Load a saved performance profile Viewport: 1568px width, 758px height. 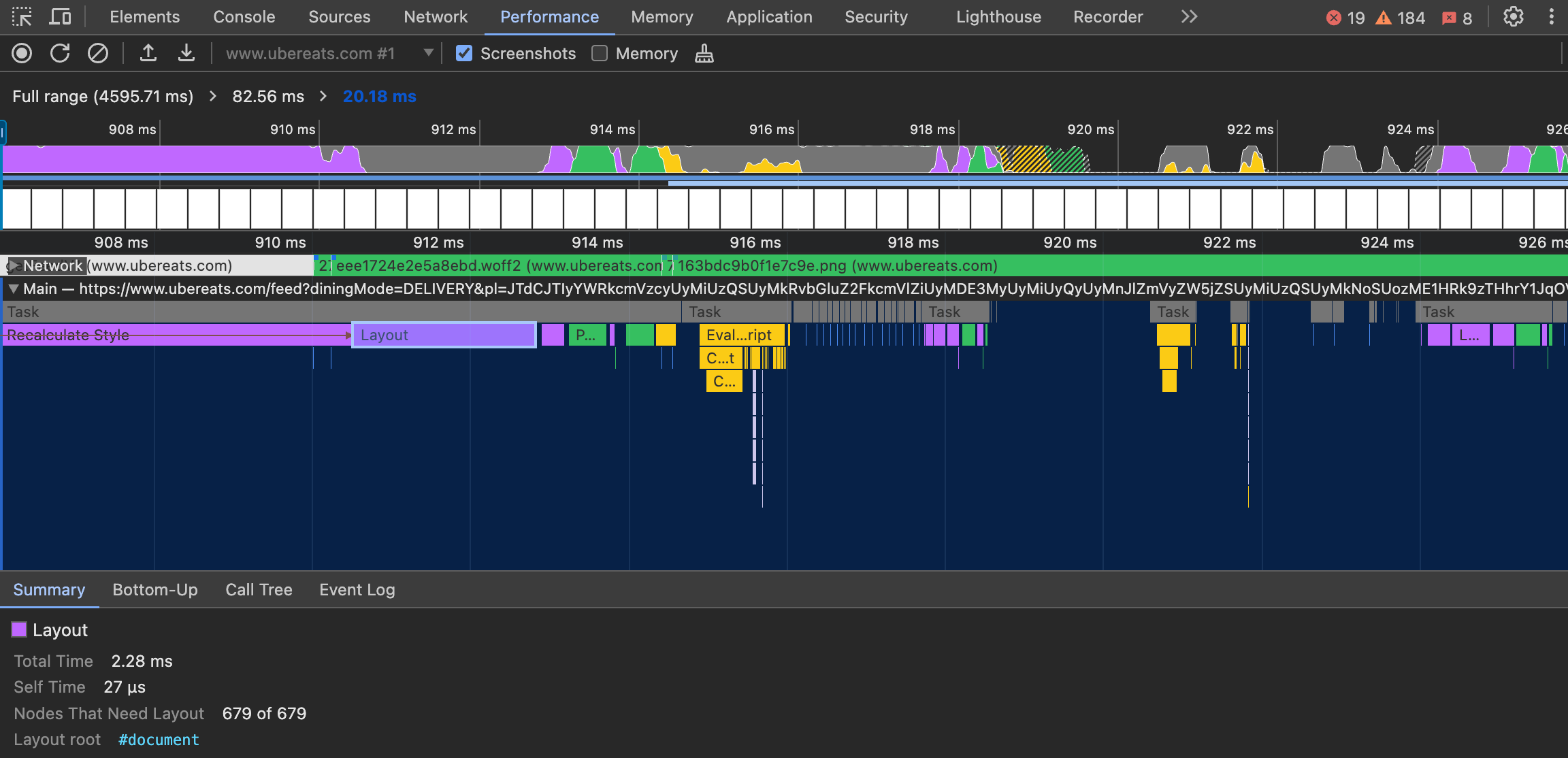(x=148, y=53)
